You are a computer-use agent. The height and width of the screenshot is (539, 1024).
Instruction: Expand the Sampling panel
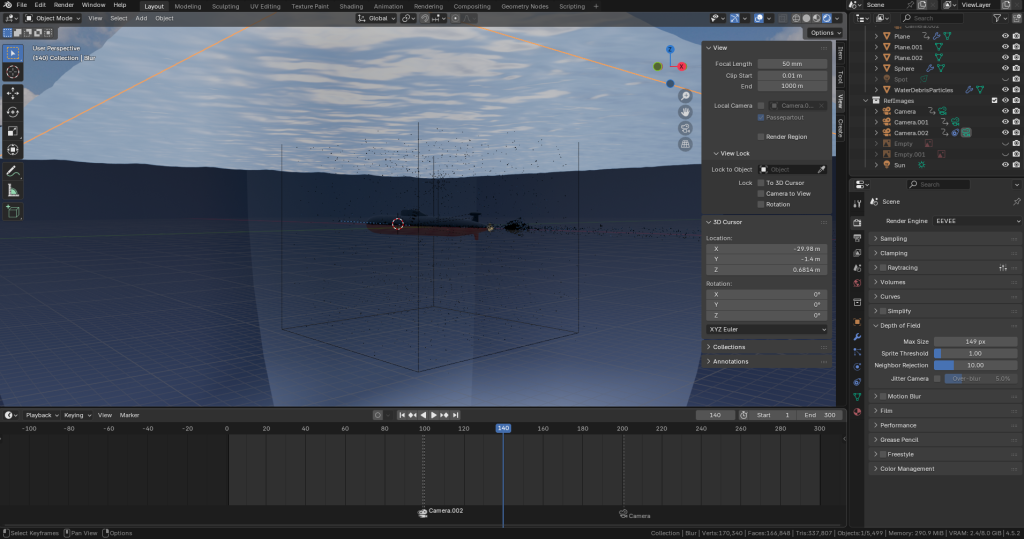[x=893, y=239]
